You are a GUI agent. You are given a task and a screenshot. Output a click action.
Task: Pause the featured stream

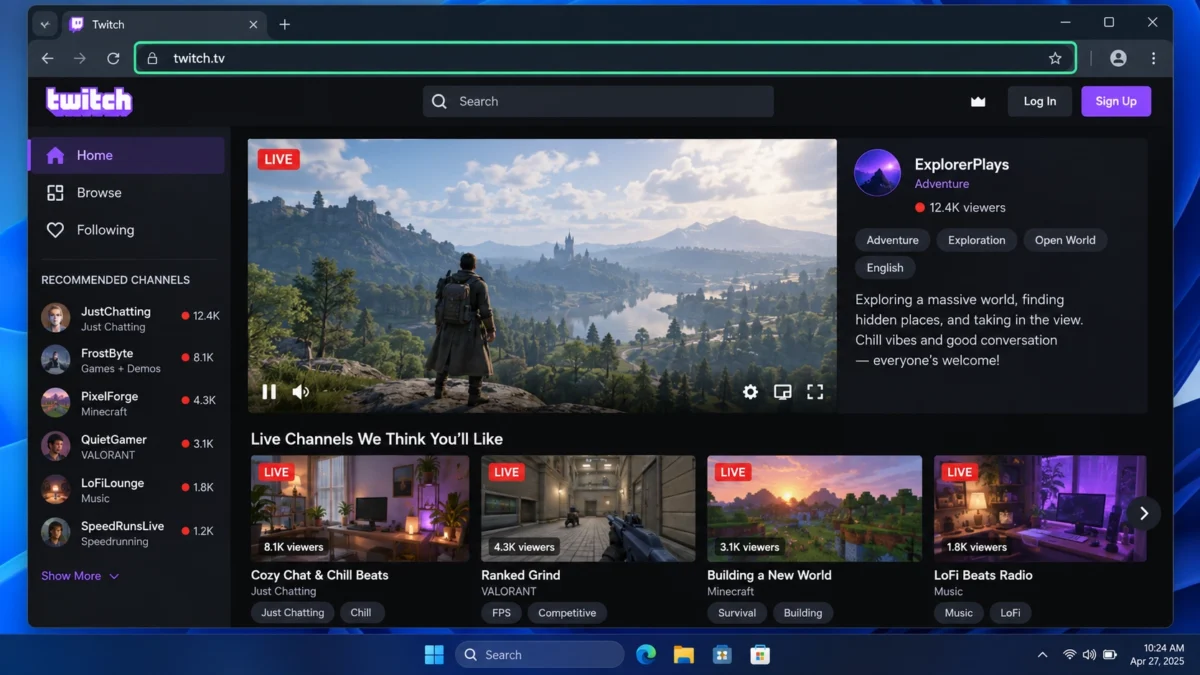coord(269,392)
